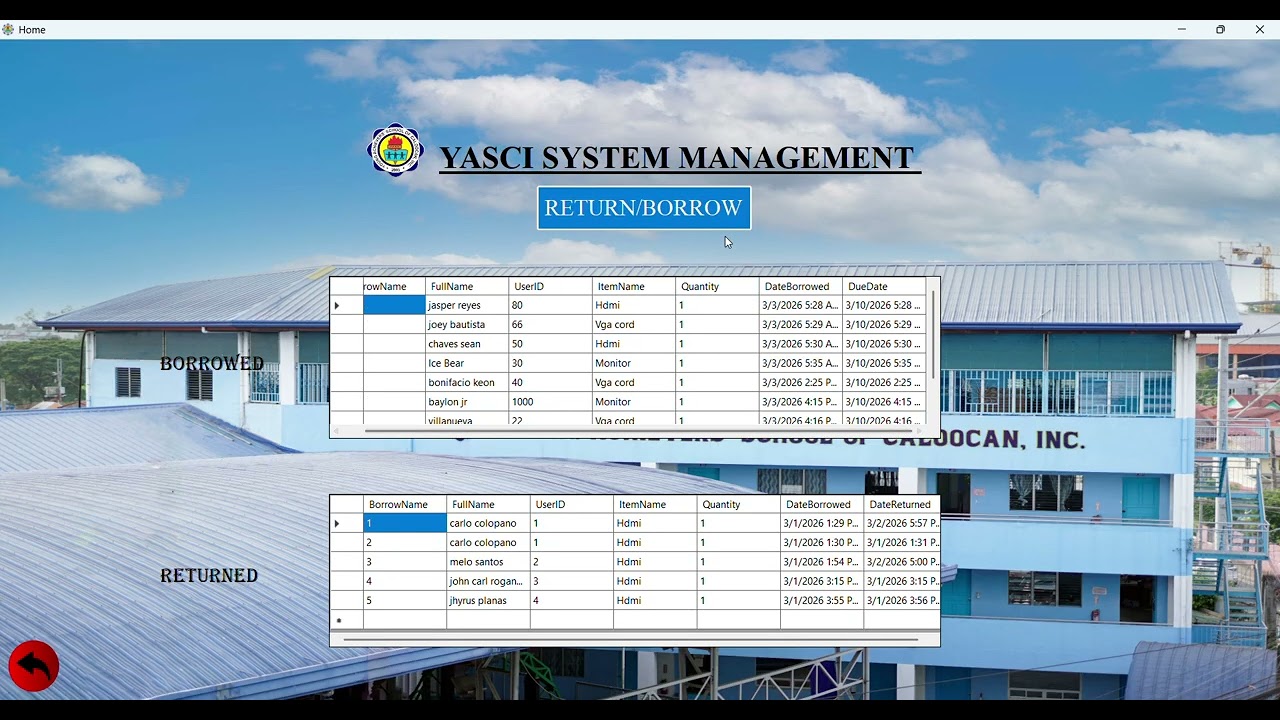Click FullName header in returned table
The height and width of the screenshot is (720, 1280).
pyautogui.click(x=488, y=504)
